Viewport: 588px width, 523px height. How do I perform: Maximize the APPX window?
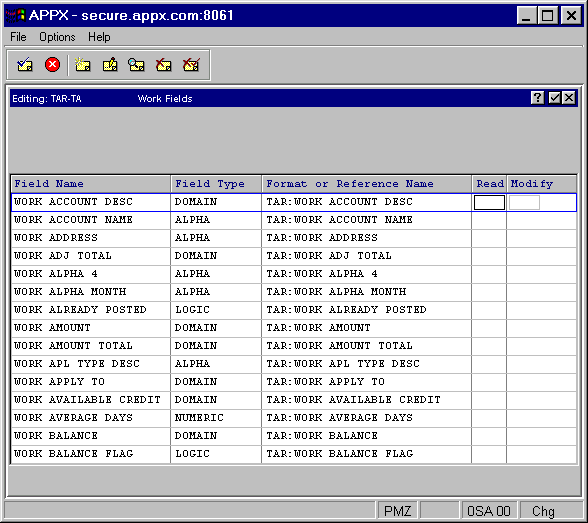tap(548, 15)
